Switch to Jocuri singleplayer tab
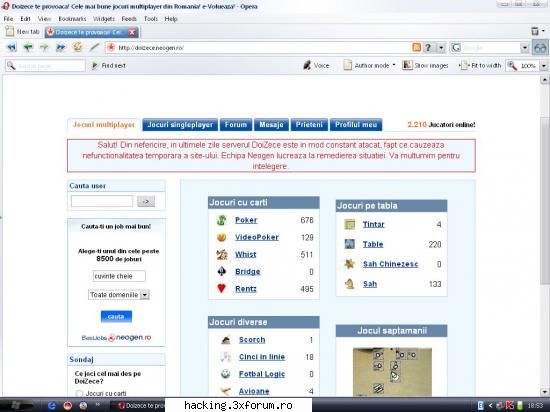This screenshot has height=412, width=550. click(x=180, y=124)
